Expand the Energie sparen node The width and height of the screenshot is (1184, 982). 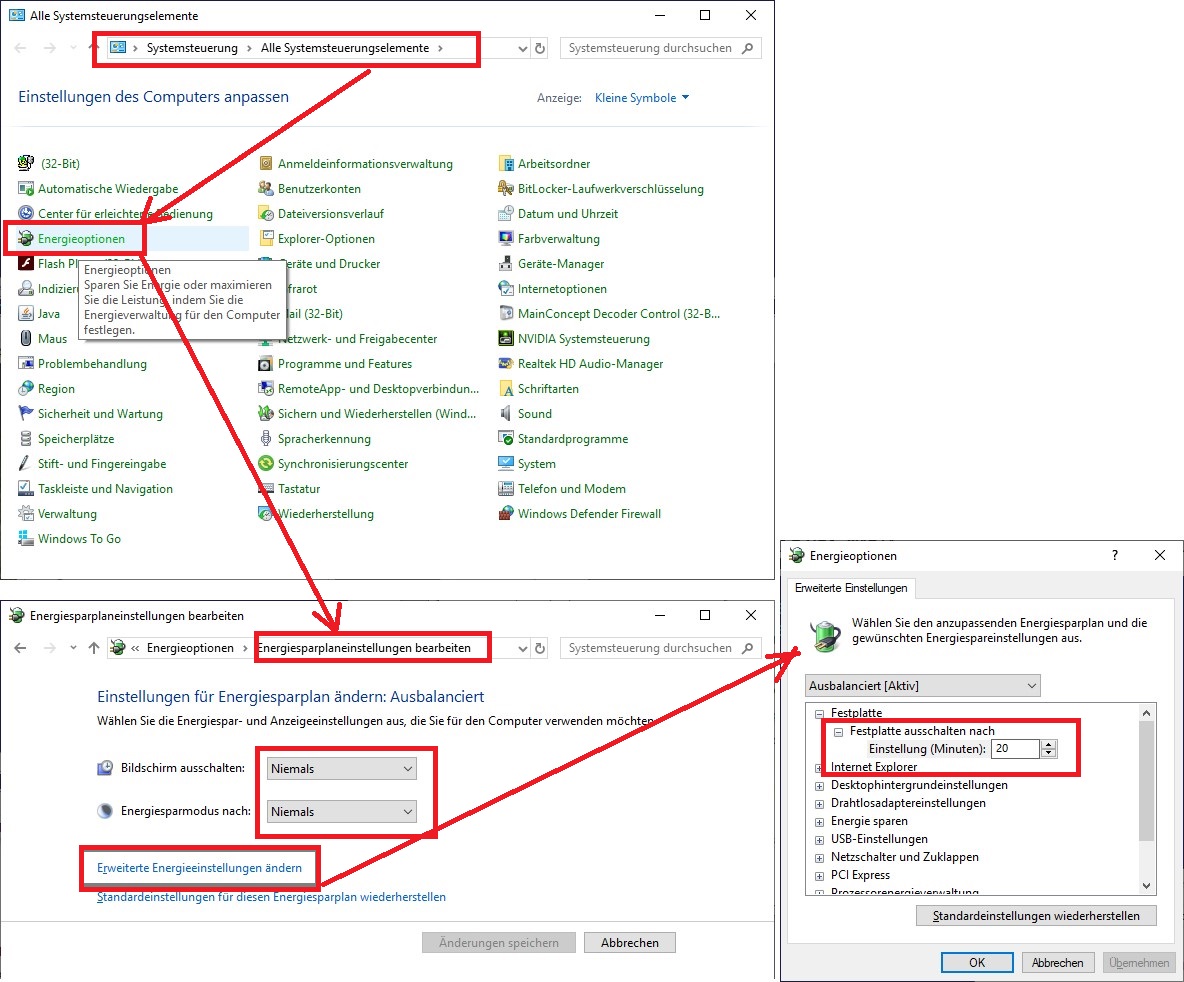pos(819,822)
